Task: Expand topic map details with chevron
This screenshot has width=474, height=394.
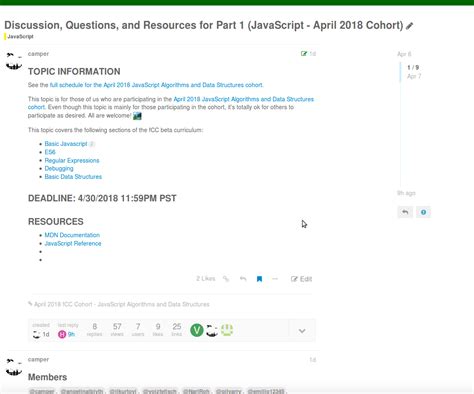Action: (302, 331)
